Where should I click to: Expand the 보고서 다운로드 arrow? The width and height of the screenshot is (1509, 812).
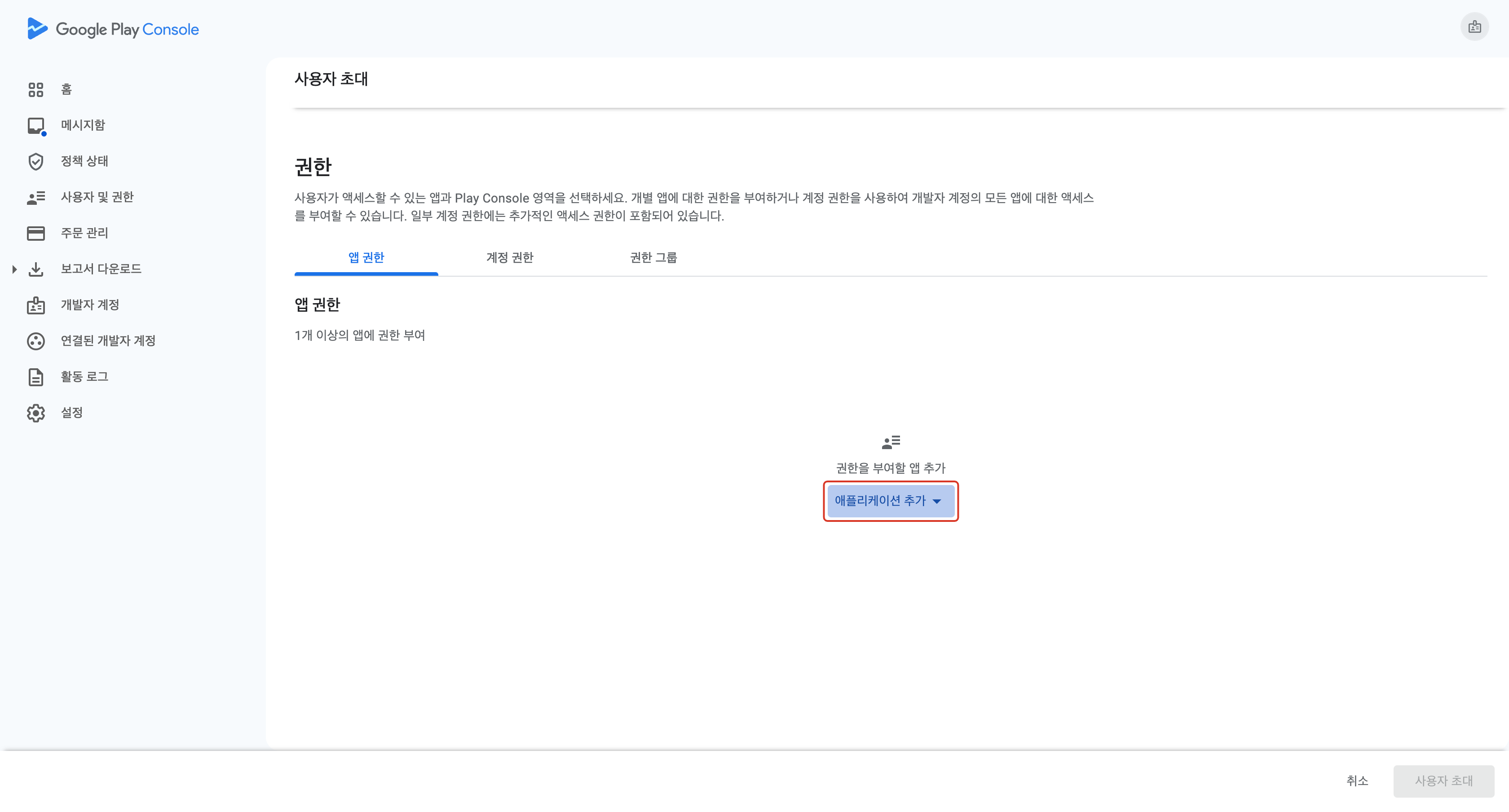tap(14, 269)
